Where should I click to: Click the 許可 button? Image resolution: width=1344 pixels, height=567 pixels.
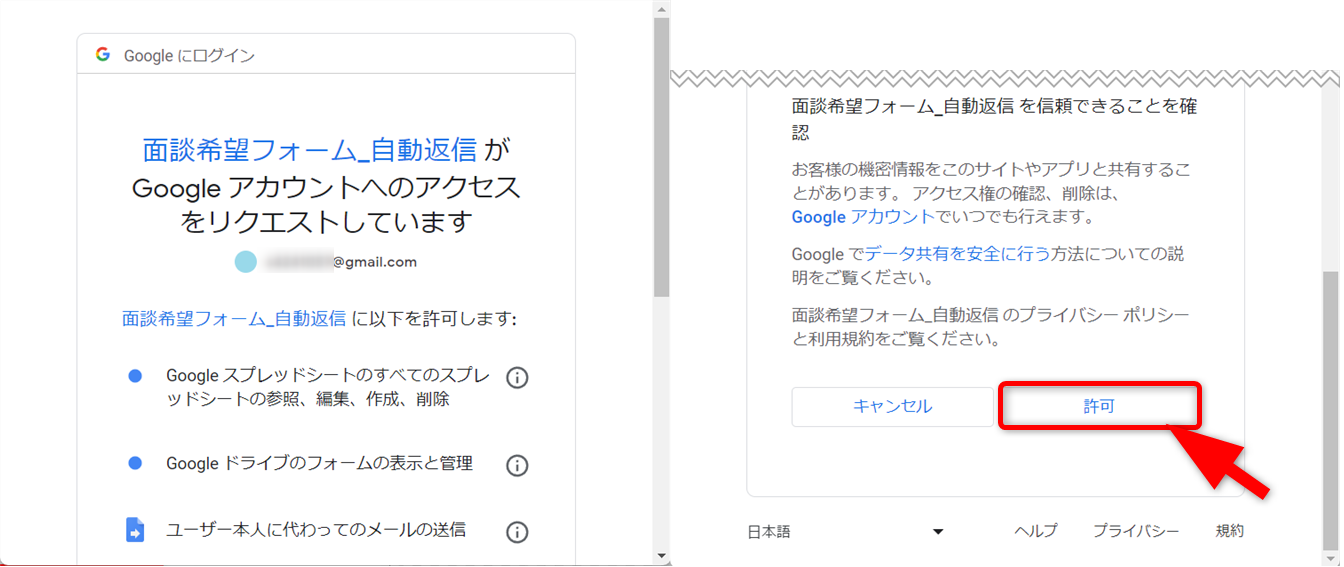pos(1099,407)
